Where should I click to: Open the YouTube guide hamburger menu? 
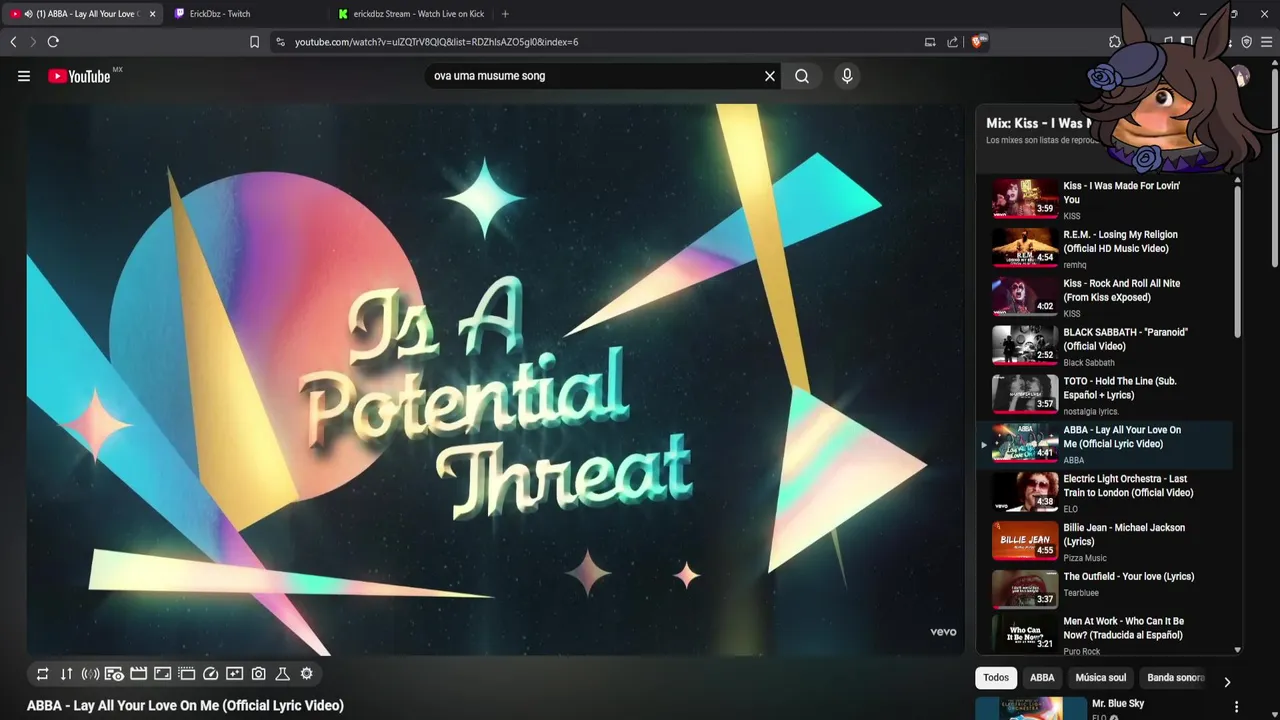24,76
